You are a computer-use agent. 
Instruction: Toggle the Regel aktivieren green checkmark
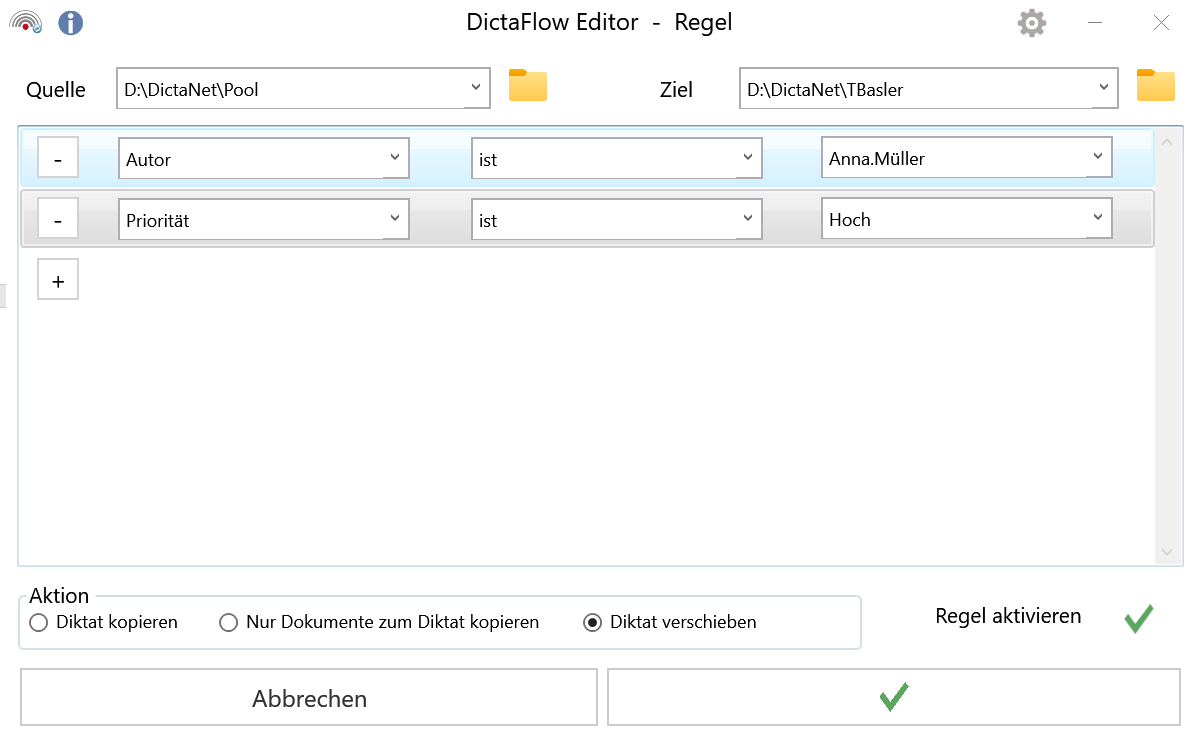(1138, 618)
